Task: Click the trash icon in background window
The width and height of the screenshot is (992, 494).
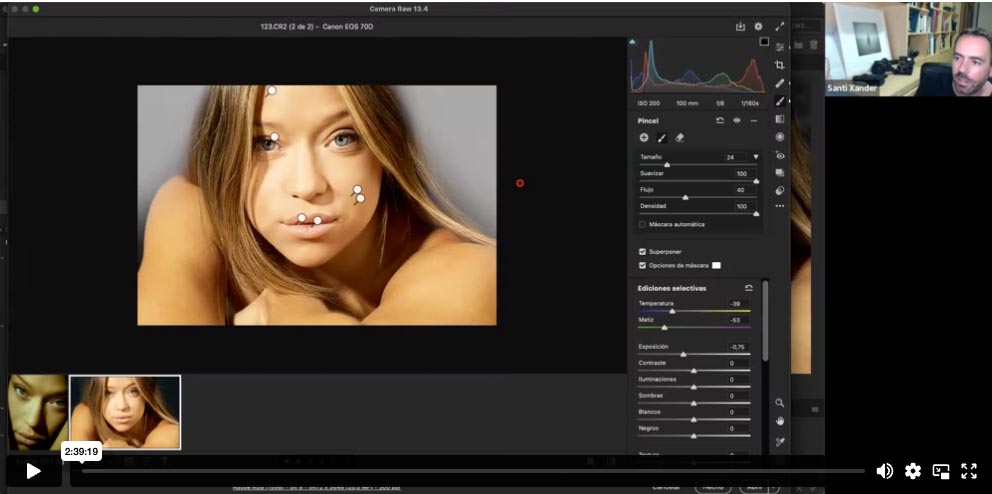Action: point(814,45)
